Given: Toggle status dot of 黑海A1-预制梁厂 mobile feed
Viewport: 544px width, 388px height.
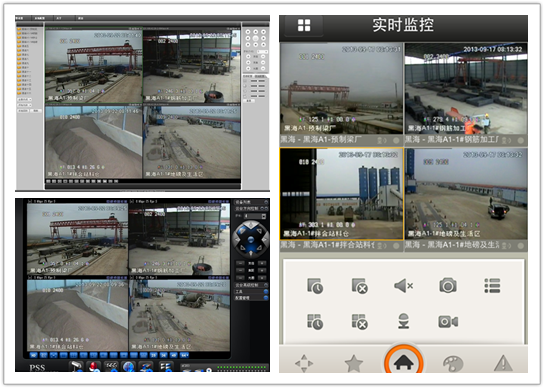Looking at the screenshot, I should click(x=396, y=140).
